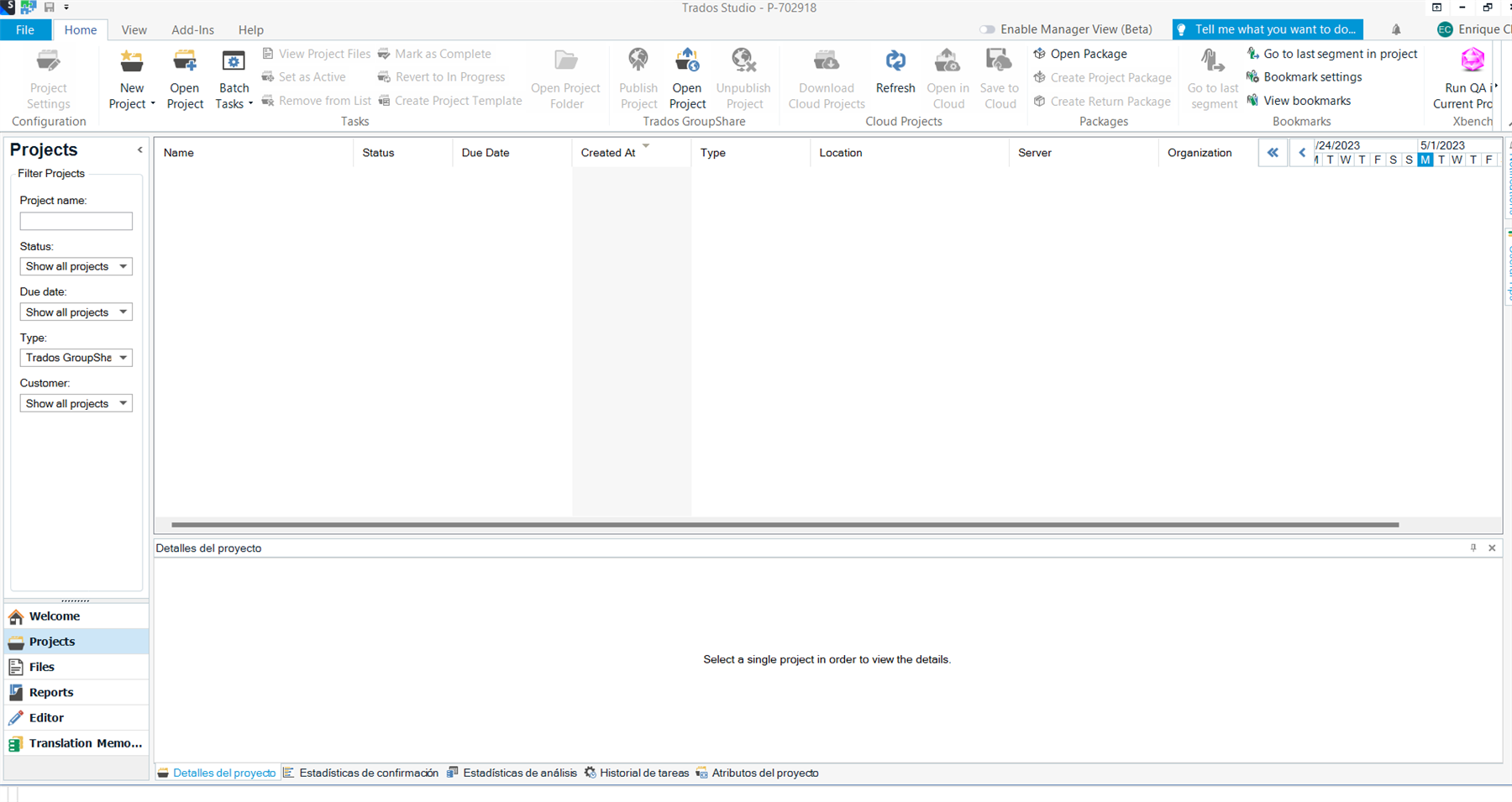Sort projects by Name column

point(254,153)
